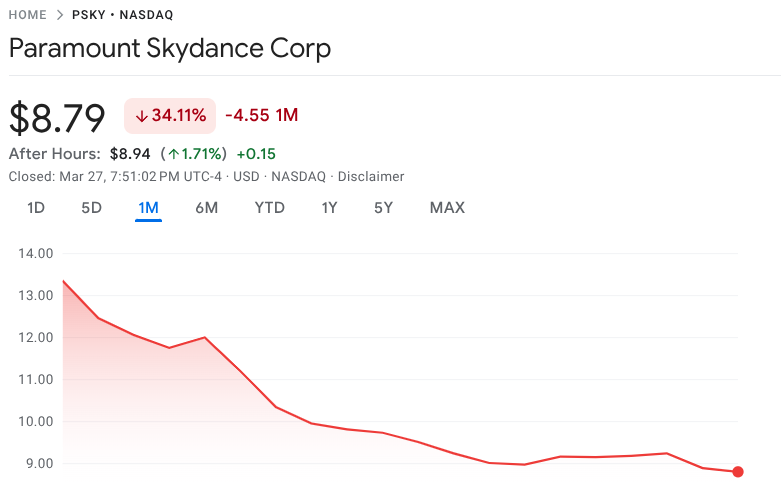781x494 pixels.
Task: Click the Closed: Mar 27 timestamp text
Action: click(x=115, y=177)
